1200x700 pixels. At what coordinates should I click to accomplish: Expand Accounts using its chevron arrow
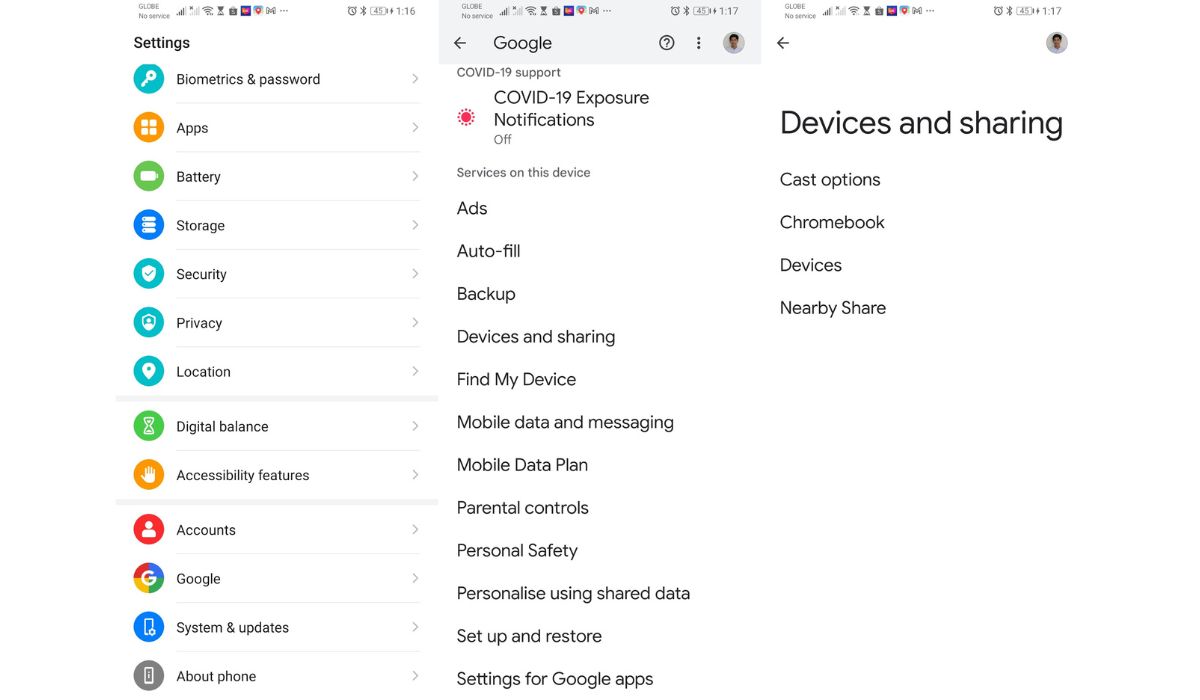pyautogui.click(x=415, y=529)
